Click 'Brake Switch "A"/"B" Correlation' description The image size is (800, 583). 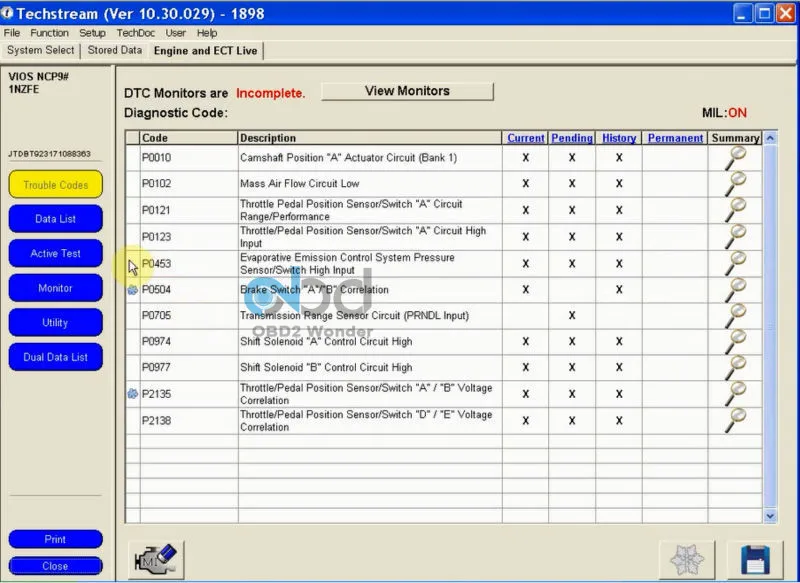[314, 290]
